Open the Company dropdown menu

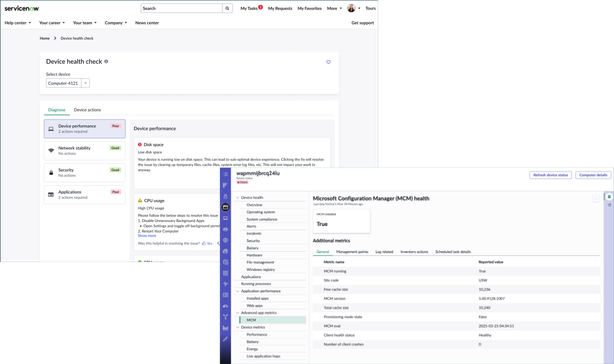[x=116, y=23]
